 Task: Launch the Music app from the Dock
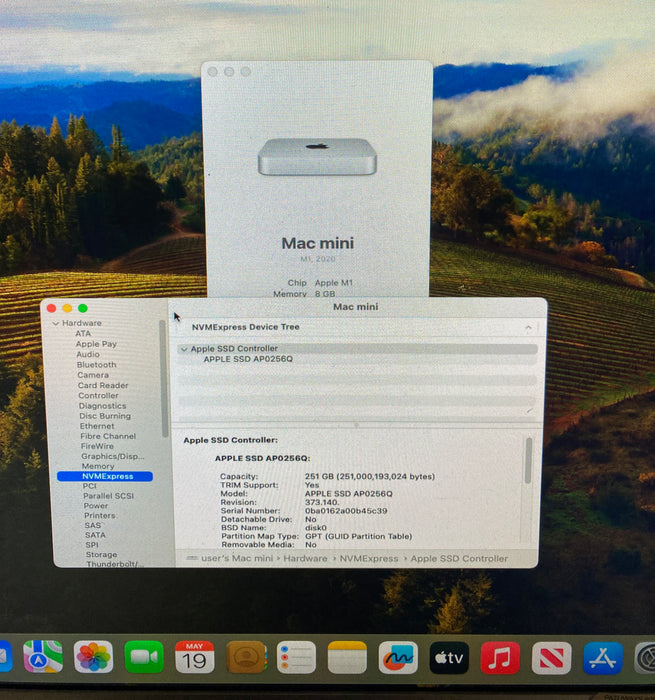click(500, 658)
